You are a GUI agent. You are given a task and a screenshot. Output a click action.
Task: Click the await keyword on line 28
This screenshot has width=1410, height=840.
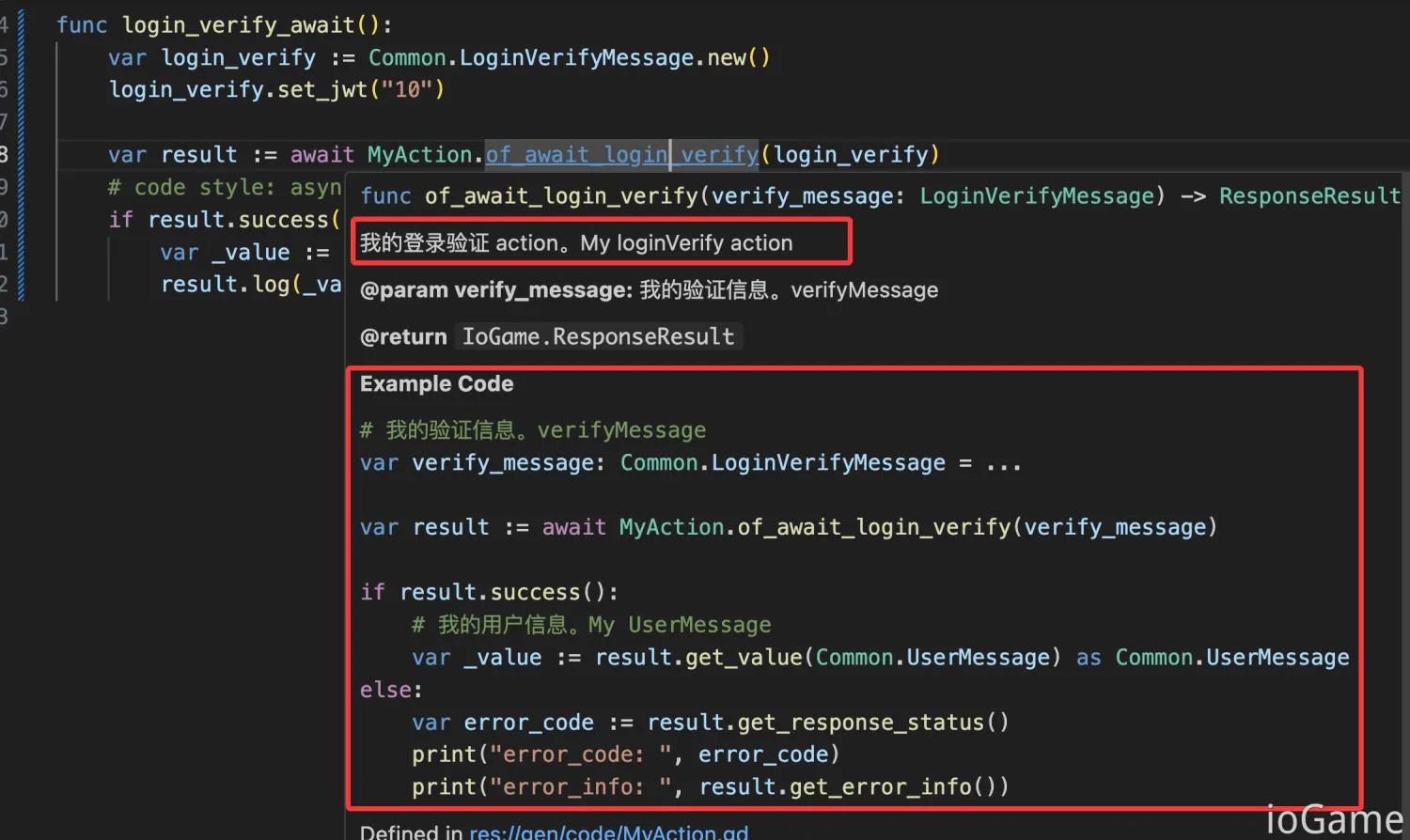click(x=321, y=154)
